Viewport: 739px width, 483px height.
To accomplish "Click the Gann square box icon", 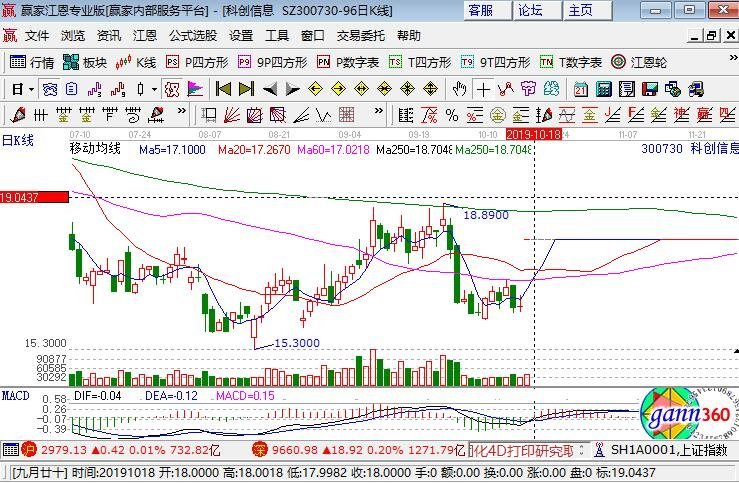I will 255,115.
